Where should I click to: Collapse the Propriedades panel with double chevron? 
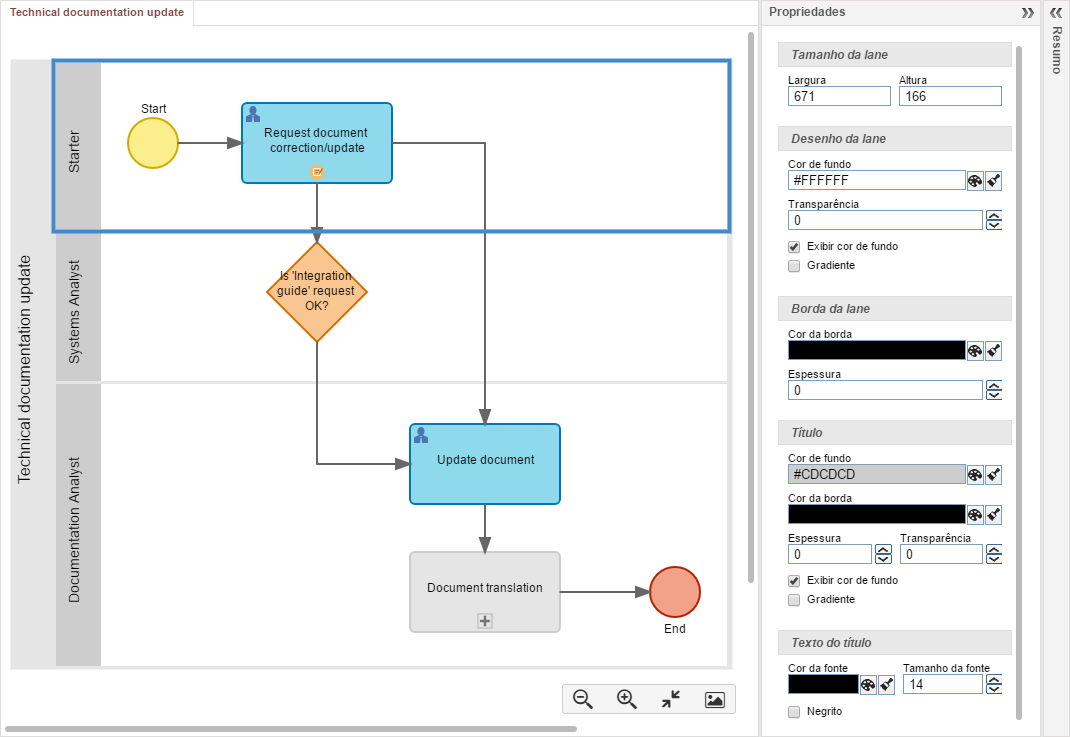coord(1028,12)
